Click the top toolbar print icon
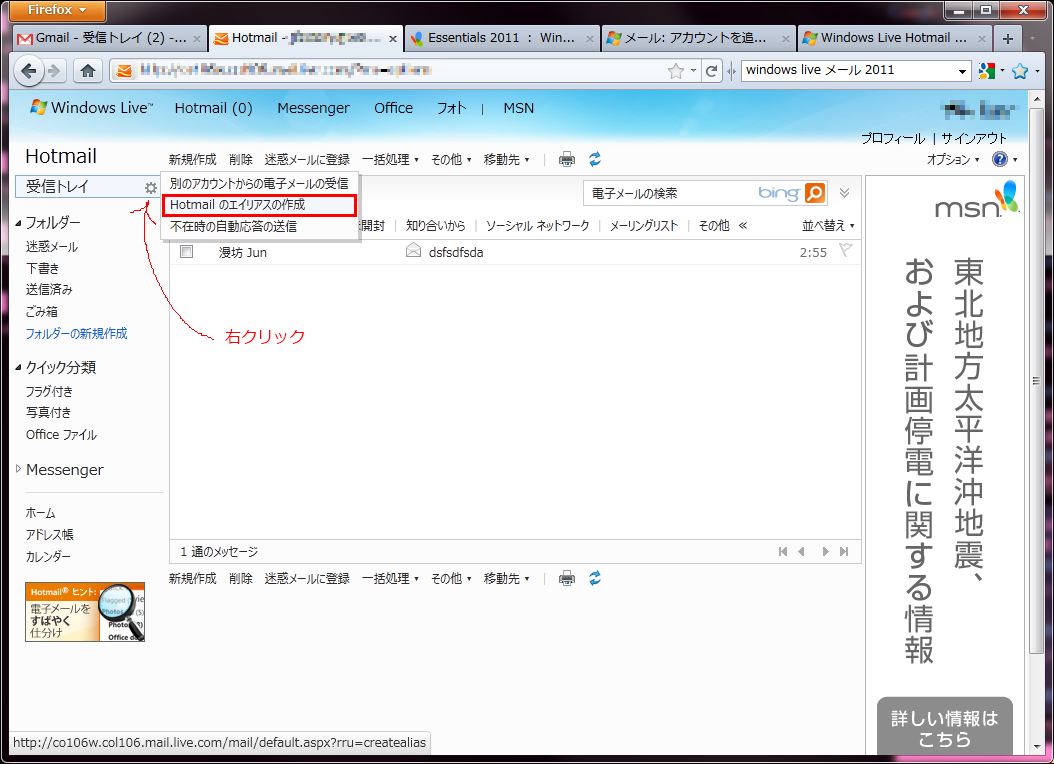 (x=567, y=159)
